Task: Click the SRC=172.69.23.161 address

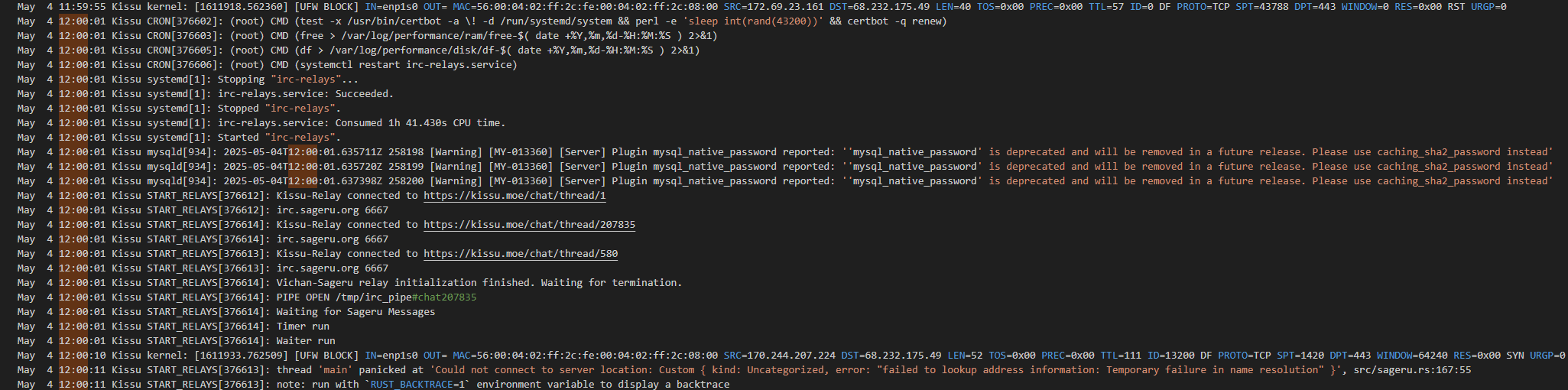Action: click(x=774, y=7)
